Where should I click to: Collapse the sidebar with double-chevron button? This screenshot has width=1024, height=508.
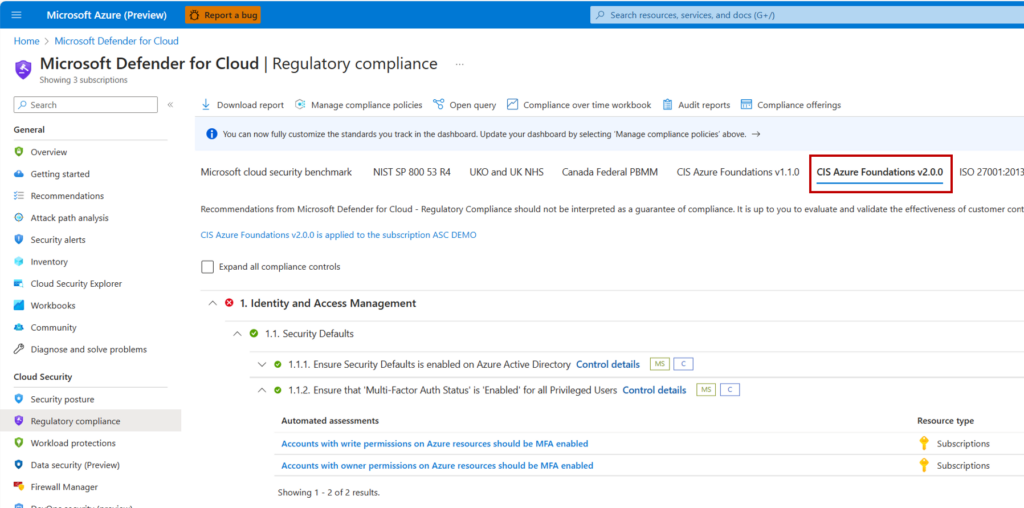click(x=170, y=104)
